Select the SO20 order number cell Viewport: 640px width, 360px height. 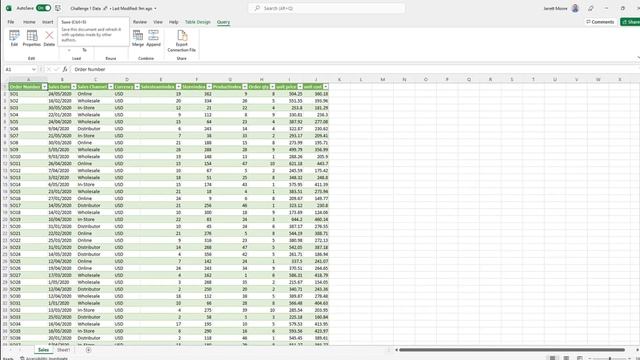[28, 227]
